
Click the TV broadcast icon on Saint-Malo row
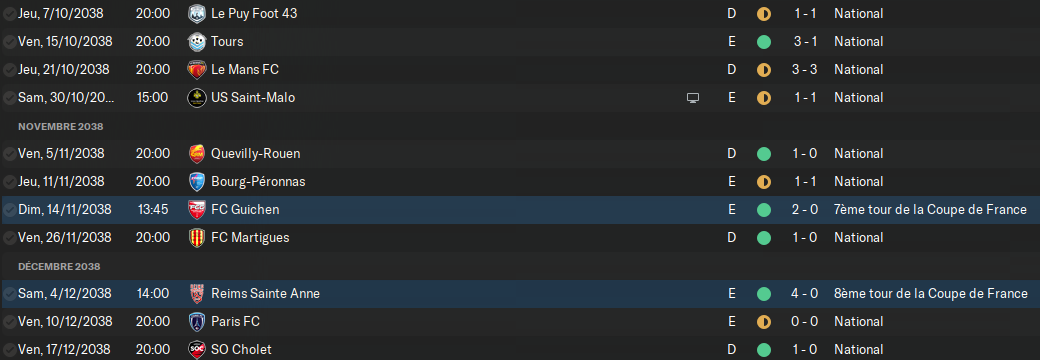point(693,97)
